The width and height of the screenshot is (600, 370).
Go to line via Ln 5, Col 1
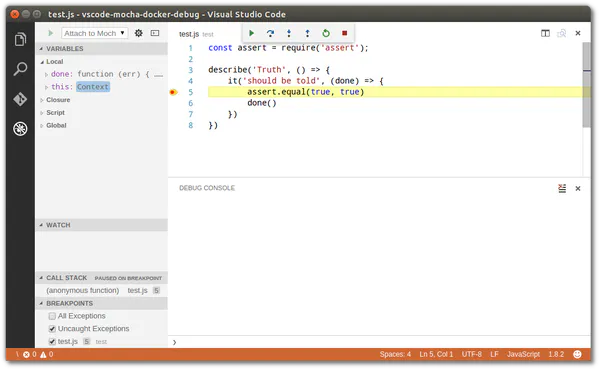click(x=436, y=354)
